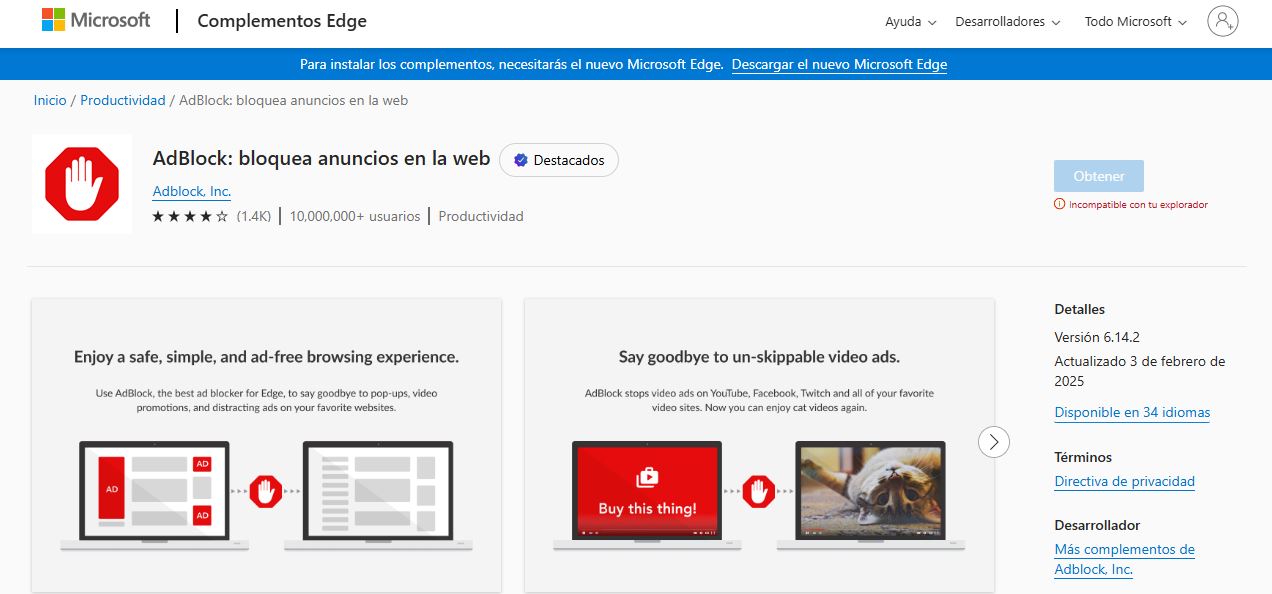1272x594 pixels.
Task: Open the Disponible en 34 idiomas link
Action: tap(1131, 412)
